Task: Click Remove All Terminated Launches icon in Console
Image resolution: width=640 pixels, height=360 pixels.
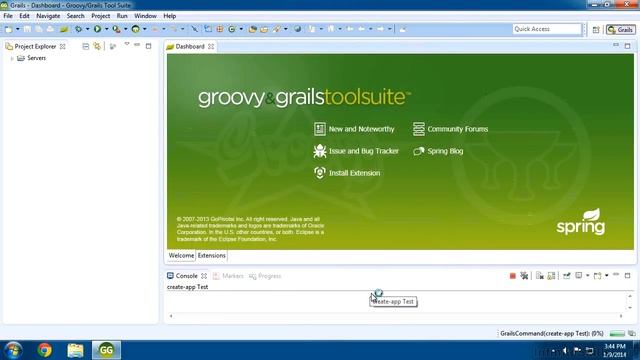Action: coord(524,276)
